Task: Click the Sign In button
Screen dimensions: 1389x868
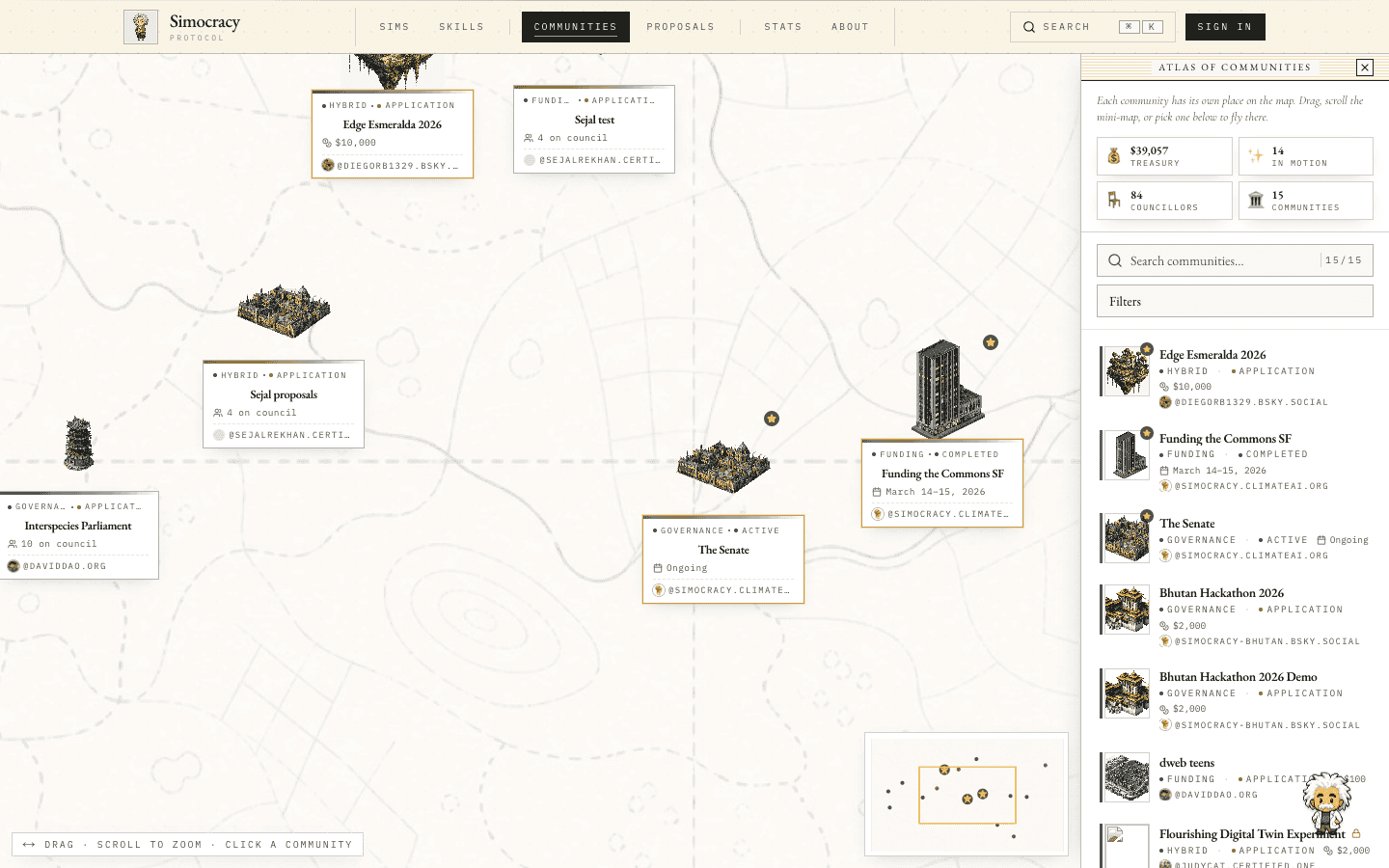Action: tap(1225, 27)
